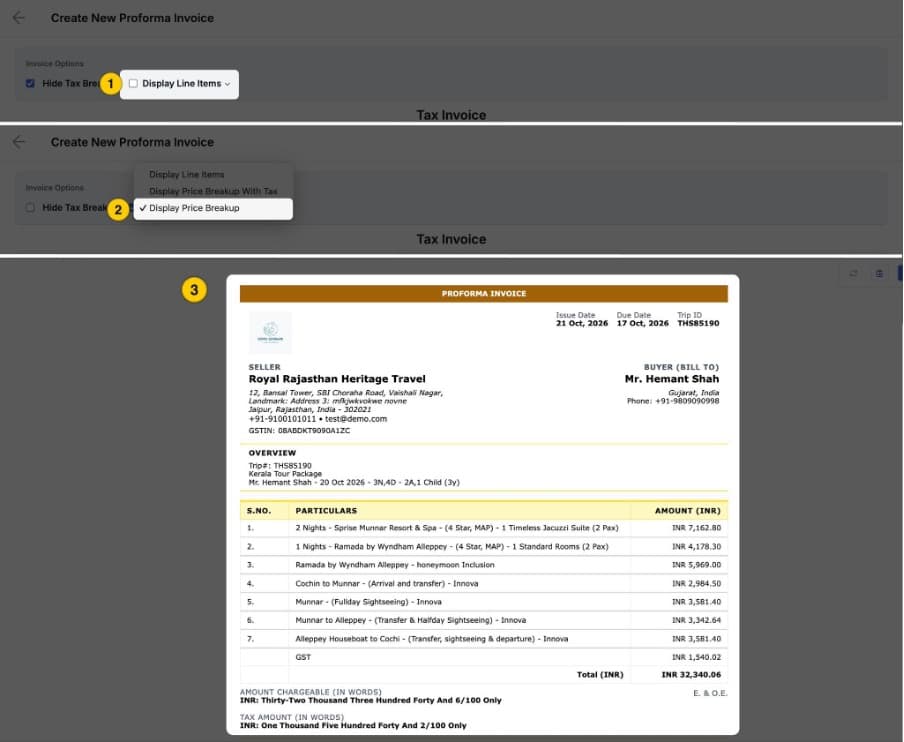The image size is (904, 742).
Task: Click the Thirty-Two Thousand amount in words
Action: point(371,700)
